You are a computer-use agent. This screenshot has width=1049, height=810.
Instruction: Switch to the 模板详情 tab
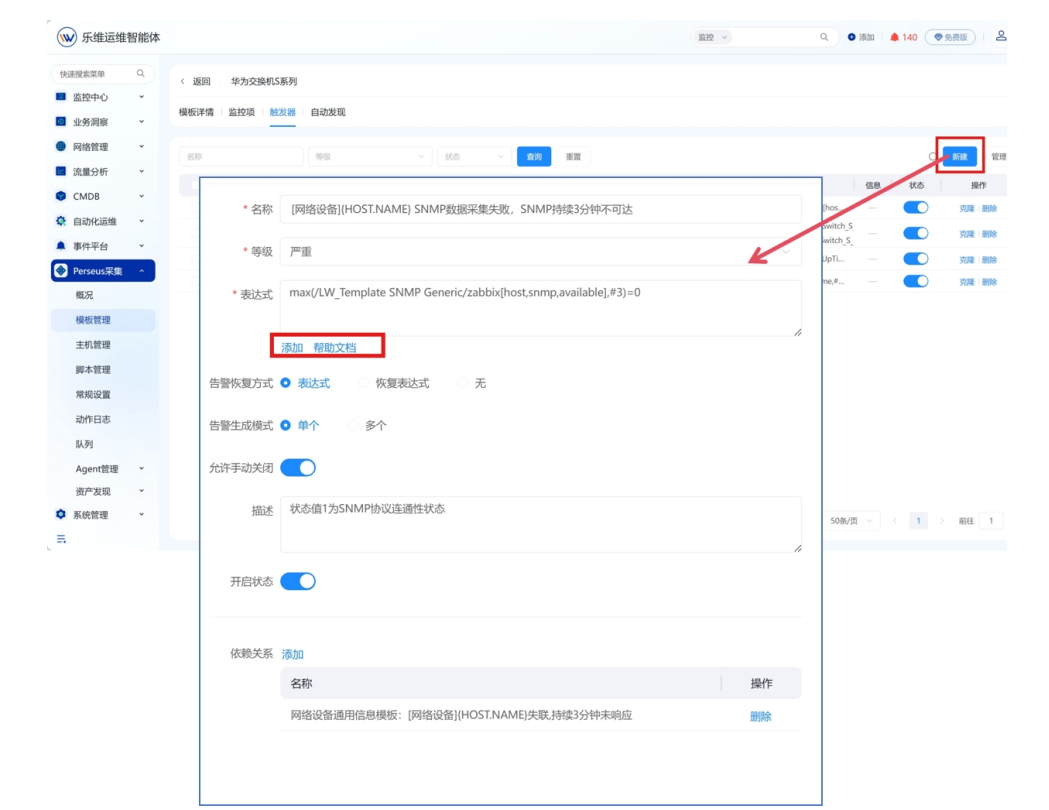[196, 112]
